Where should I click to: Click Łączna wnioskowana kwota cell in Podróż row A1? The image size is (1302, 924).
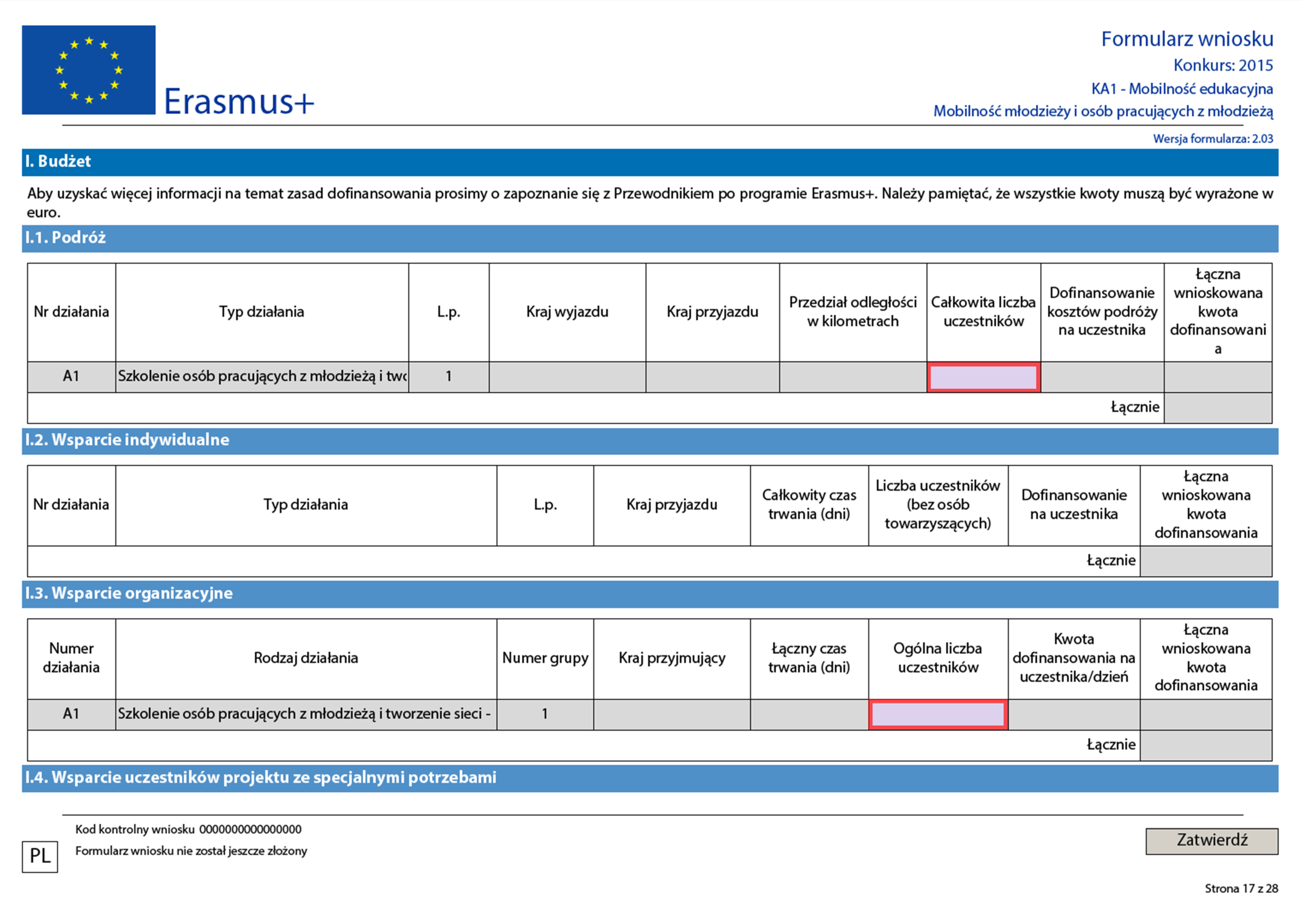pyautogui.click(x=1218, y=377)
